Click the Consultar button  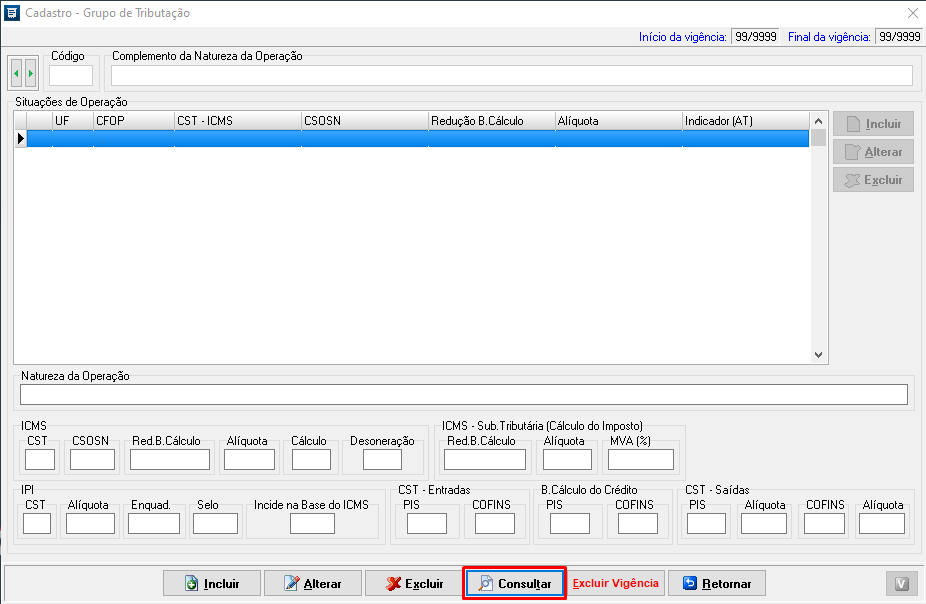tap(515, 583)
